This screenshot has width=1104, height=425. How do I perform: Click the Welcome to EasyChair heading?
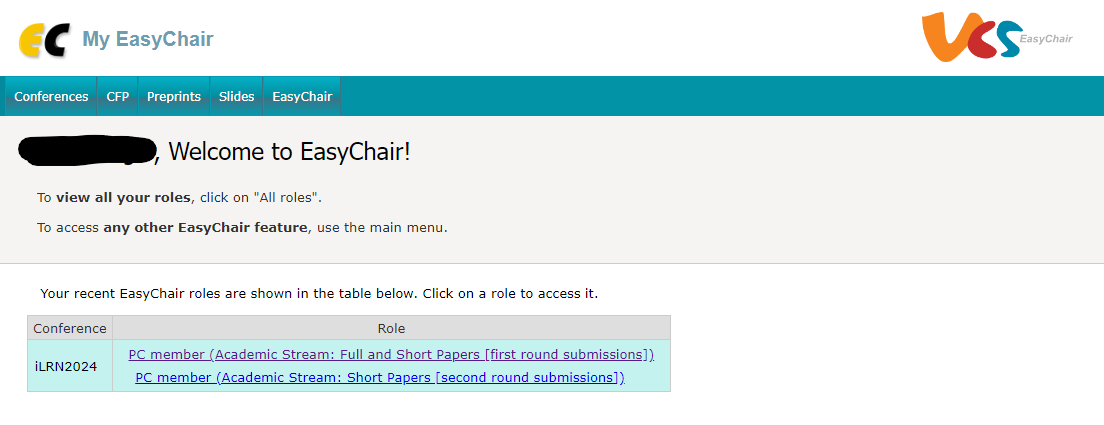[290, 152]
